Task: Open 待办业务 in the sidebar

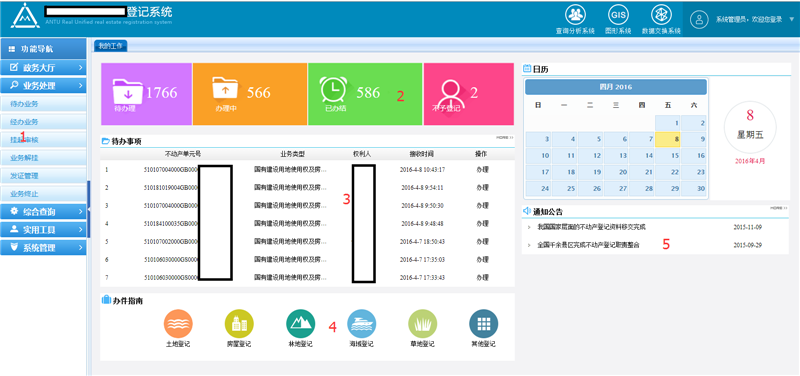Action: (43, 104)
